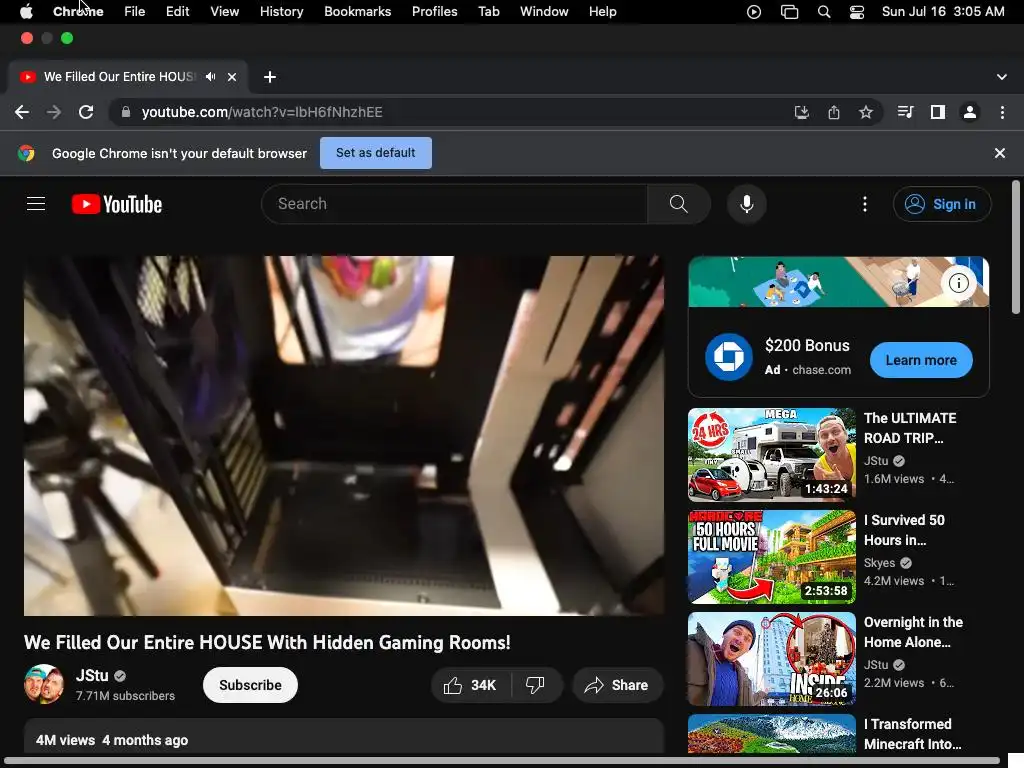
Task: Open the History menu
Action: click(281, 12)
